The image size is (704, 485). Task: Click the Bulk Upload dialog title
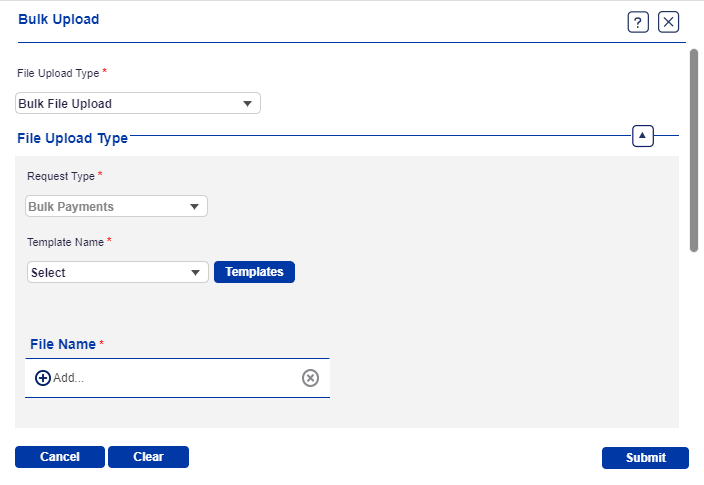(59, 19)
